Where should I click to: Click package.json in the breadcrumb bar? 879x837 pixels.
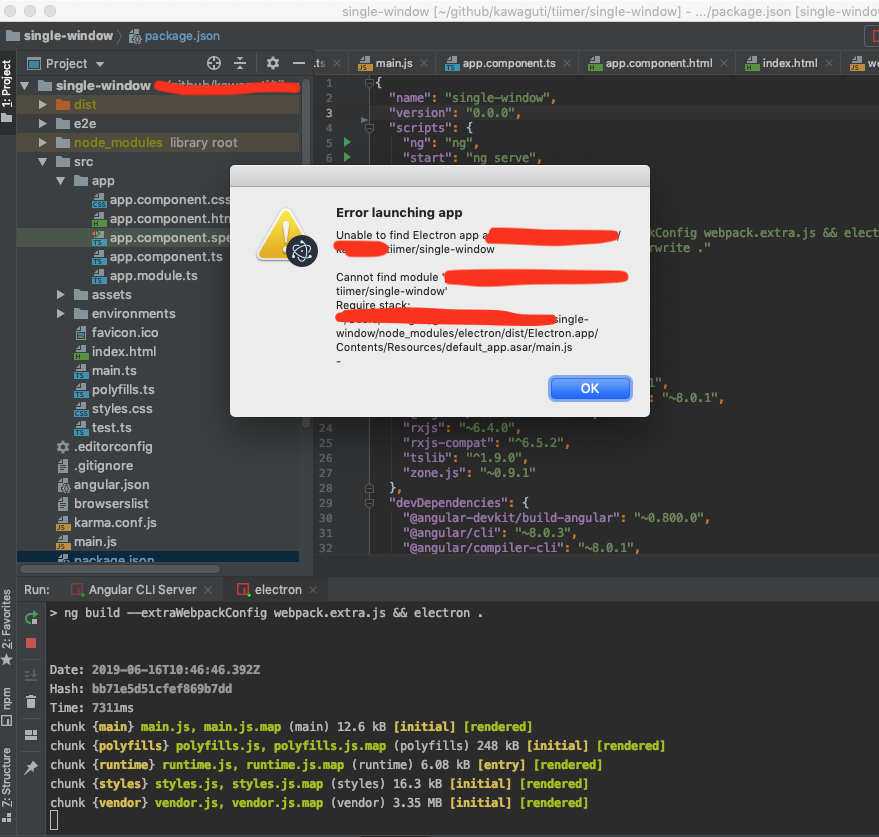click(x=182, y=36)
